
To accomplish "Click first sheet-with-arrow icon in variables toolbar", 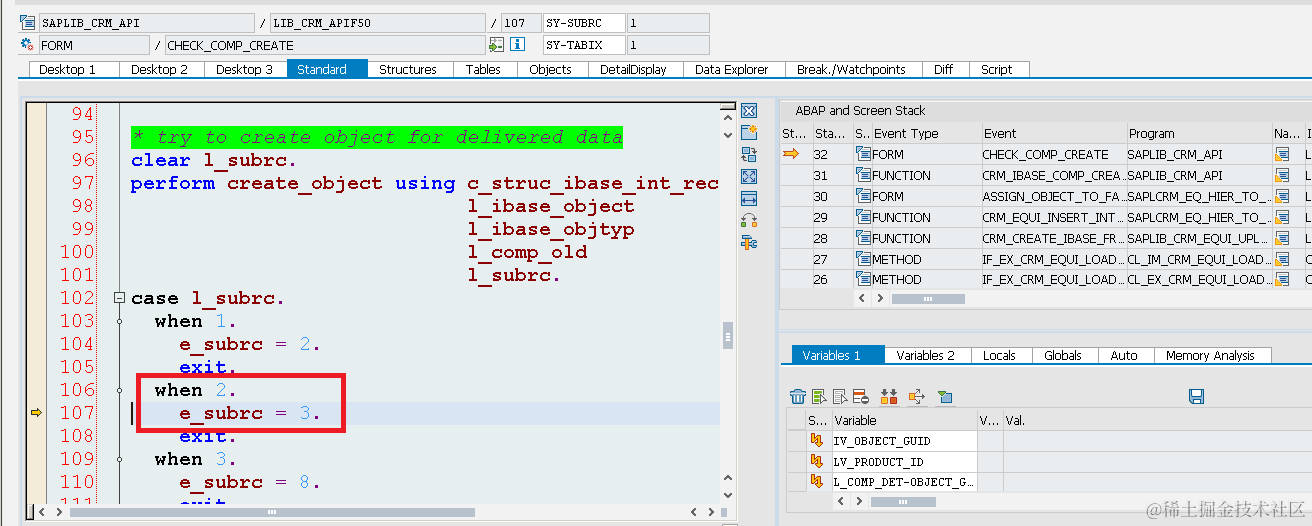I will point(819,397).
